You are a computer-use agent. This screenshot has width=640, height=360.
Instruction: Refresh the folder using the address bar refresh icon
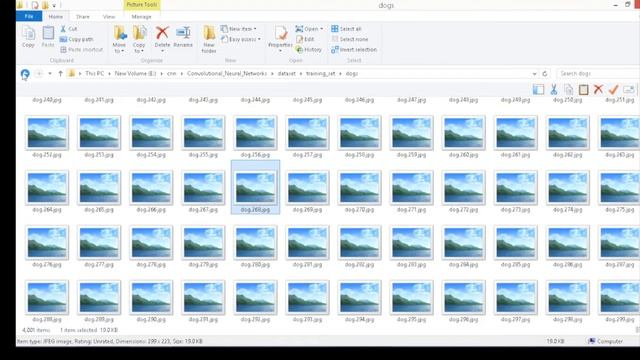click(544, 74)
